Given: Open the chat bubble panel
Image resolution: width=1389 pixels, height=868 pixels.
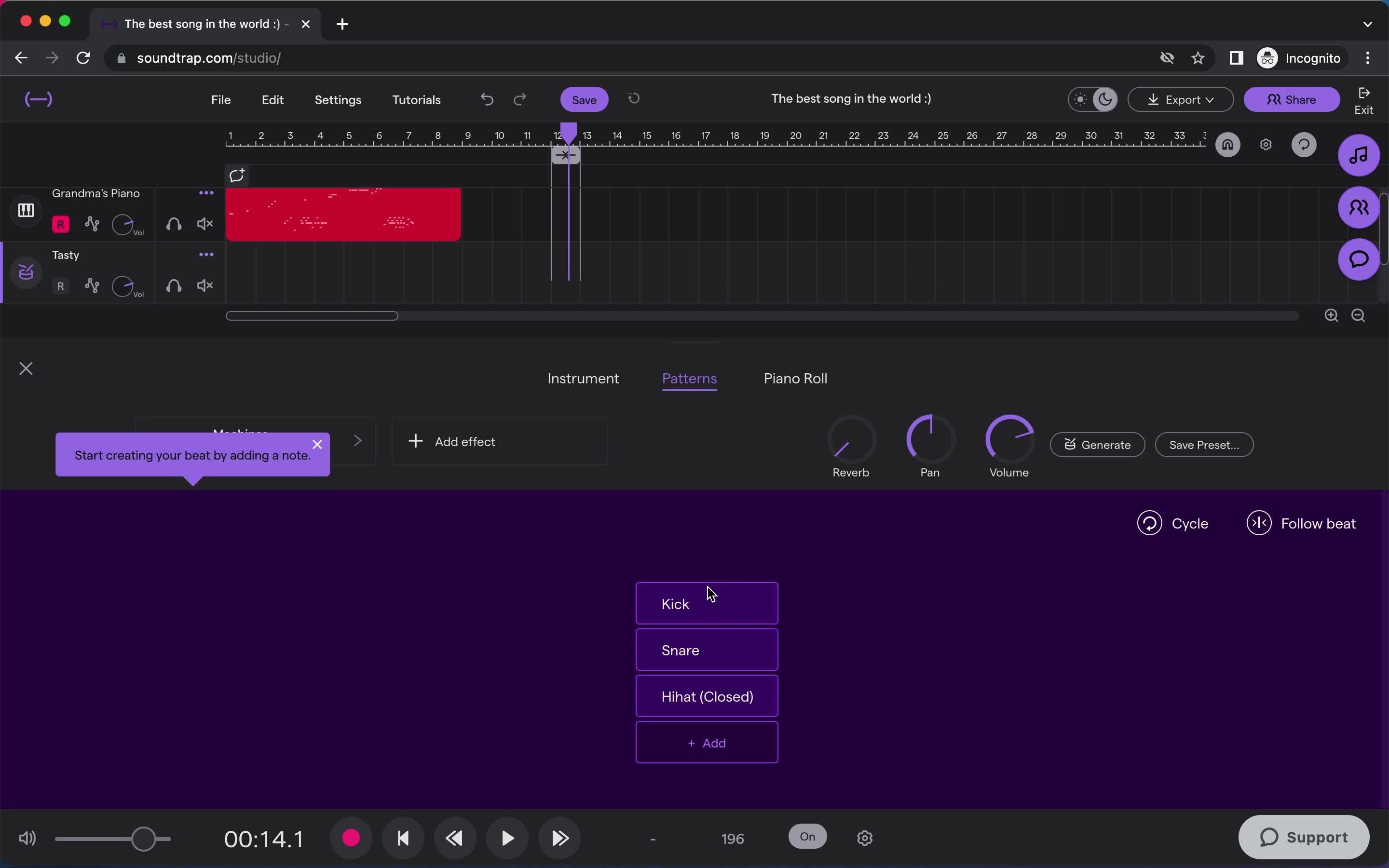Looking at the screenshot, I should (1359, 259).
